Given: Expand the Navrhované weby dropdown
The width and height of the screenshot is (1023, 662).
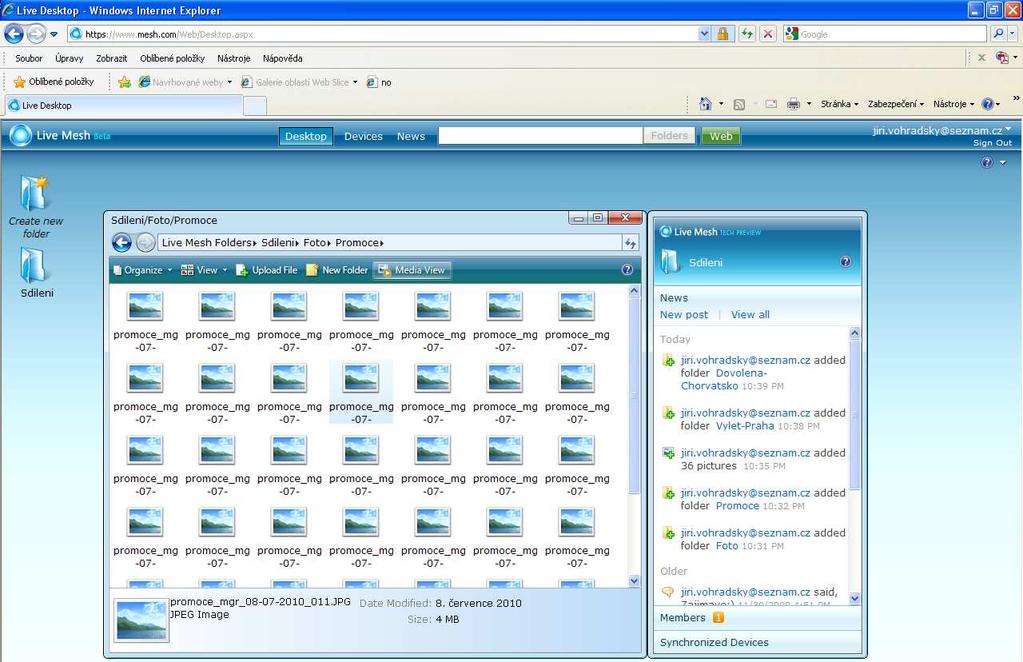Looking at the screenshot, I should click(230, 82).
